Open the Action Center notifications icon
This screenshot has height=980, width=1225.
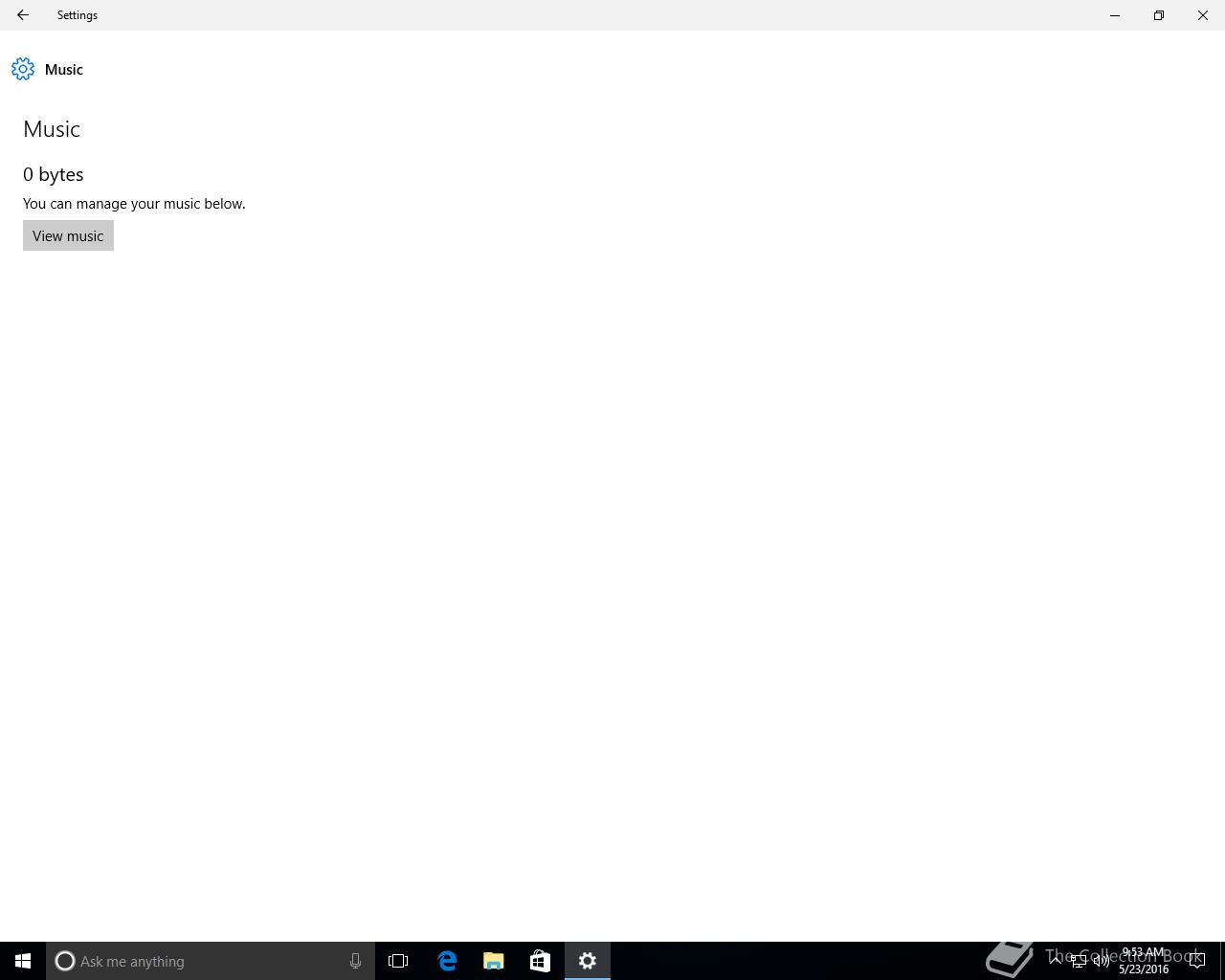pos(1196,961)
